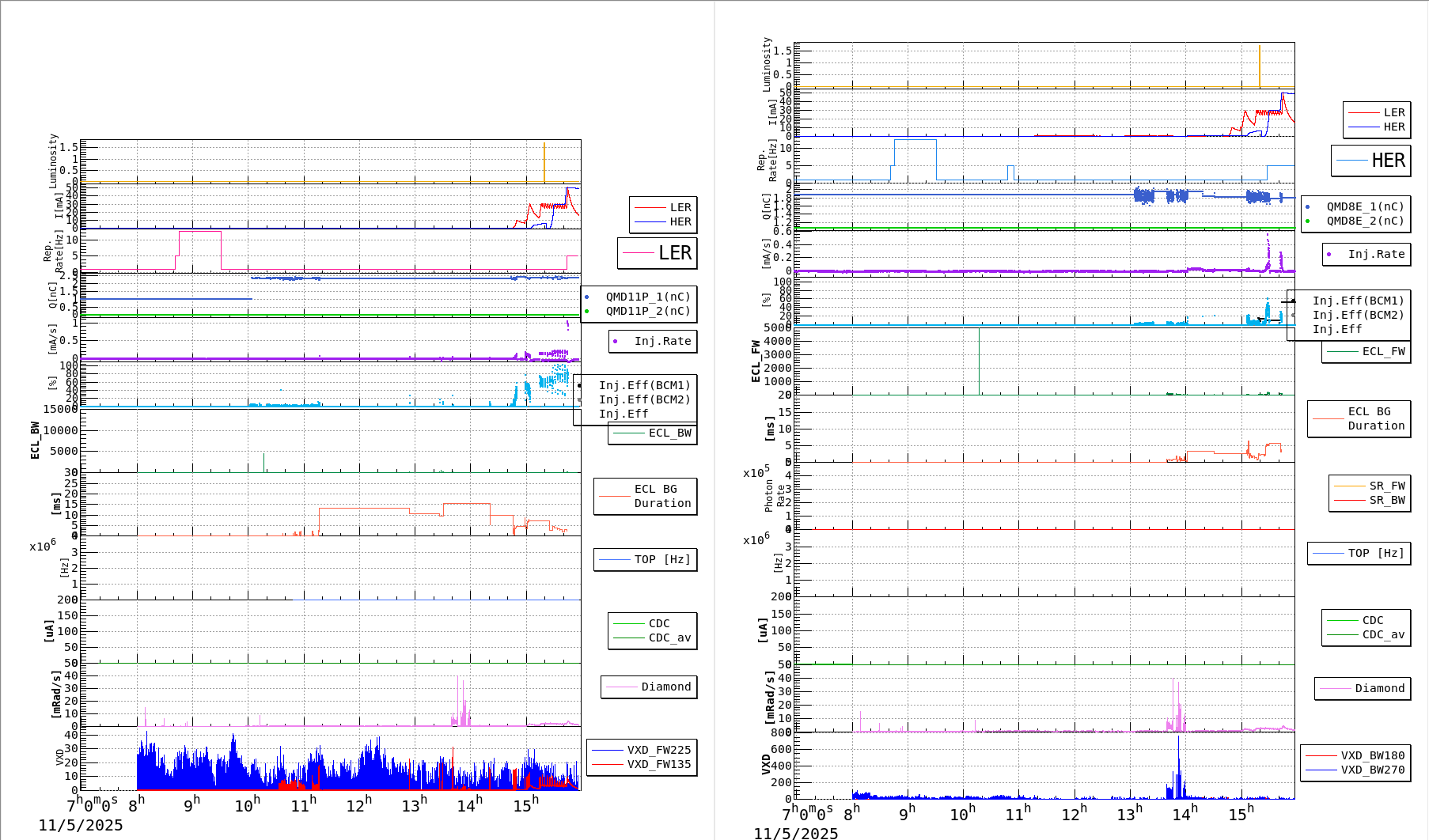Image resolution: width=1429 pixels, height=840 pixels.
Task: Click the ECL_FW legend box
Action: (1366, 351)
